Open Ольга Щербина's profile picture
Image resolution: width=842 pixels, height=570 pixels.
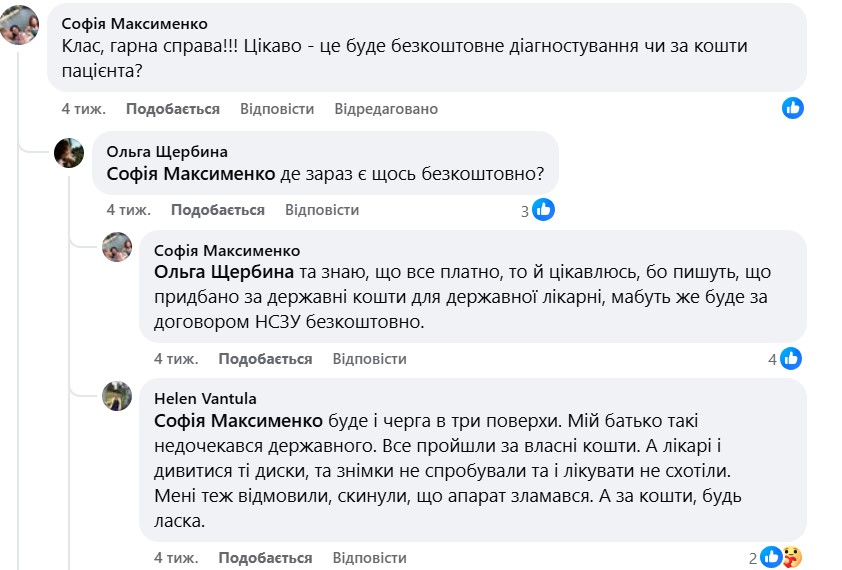[x=69, y=153]
